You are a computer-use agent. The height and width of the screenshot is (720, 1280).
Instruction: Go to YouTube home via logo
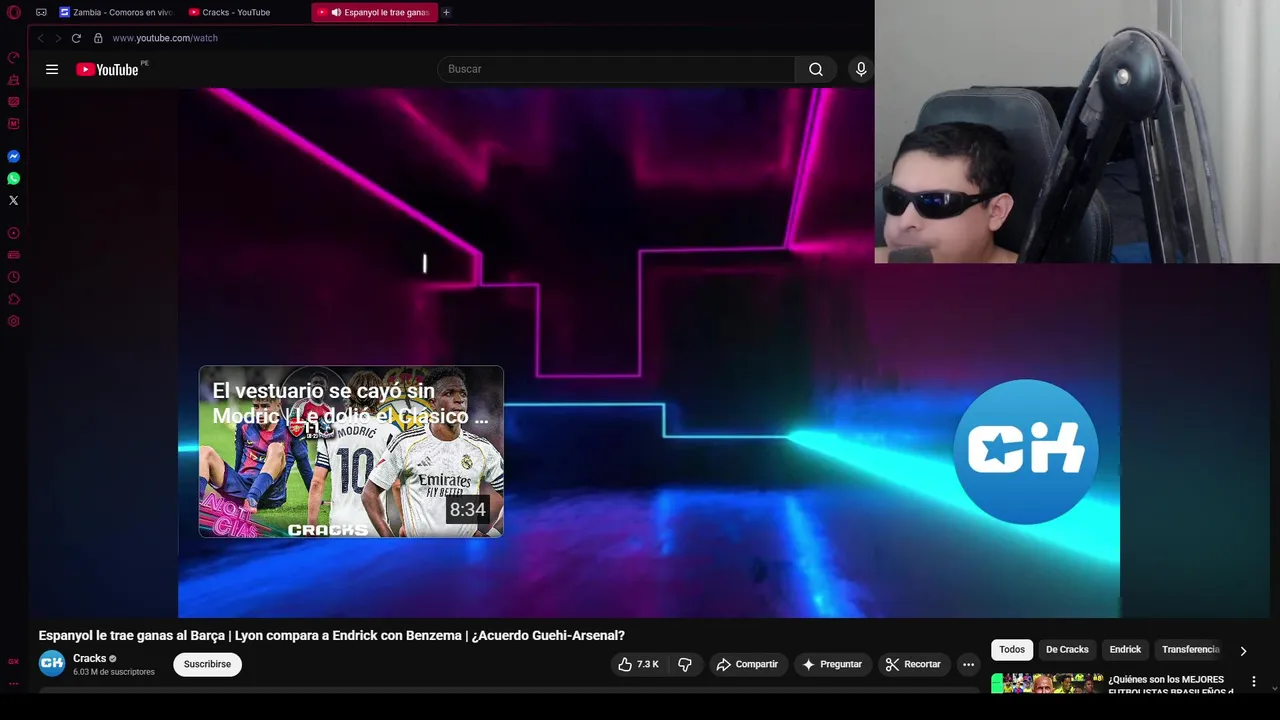coord(108,69)
